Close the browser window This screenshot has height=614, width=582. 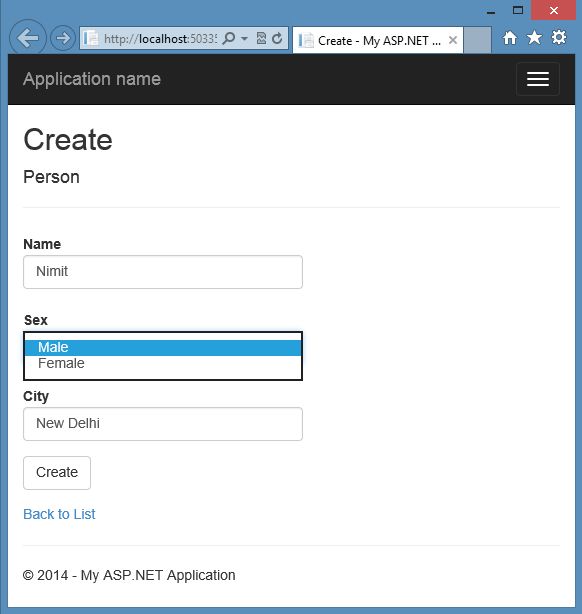pos(553,10)
